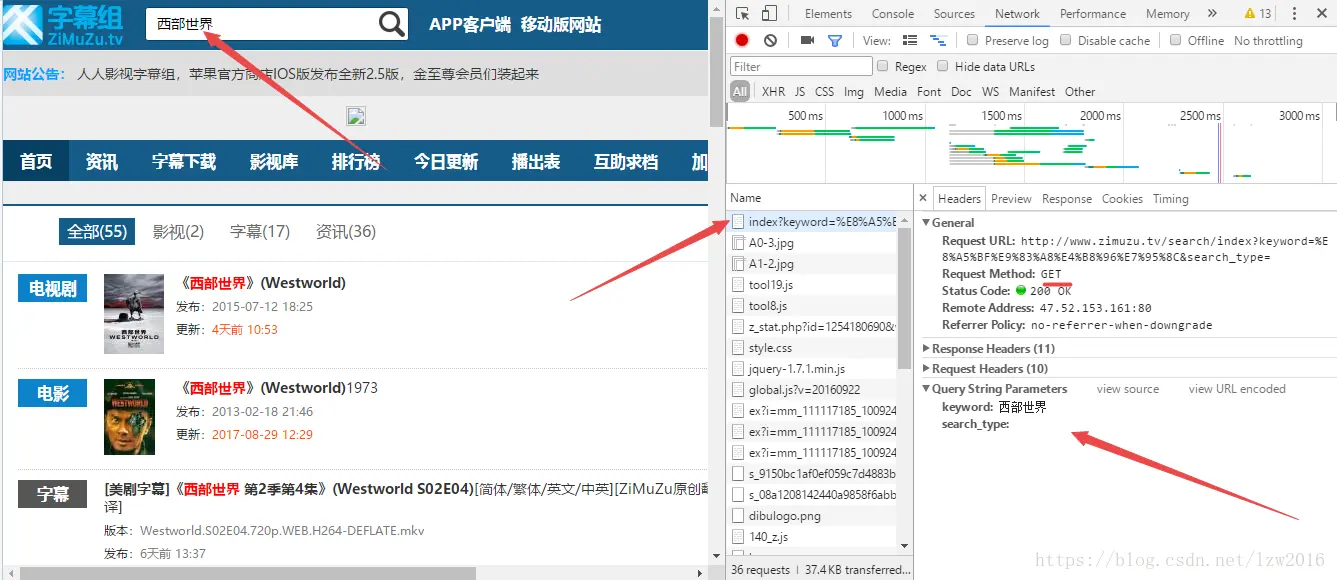
Task: Select the All filter type
Action: coord(740,91)
